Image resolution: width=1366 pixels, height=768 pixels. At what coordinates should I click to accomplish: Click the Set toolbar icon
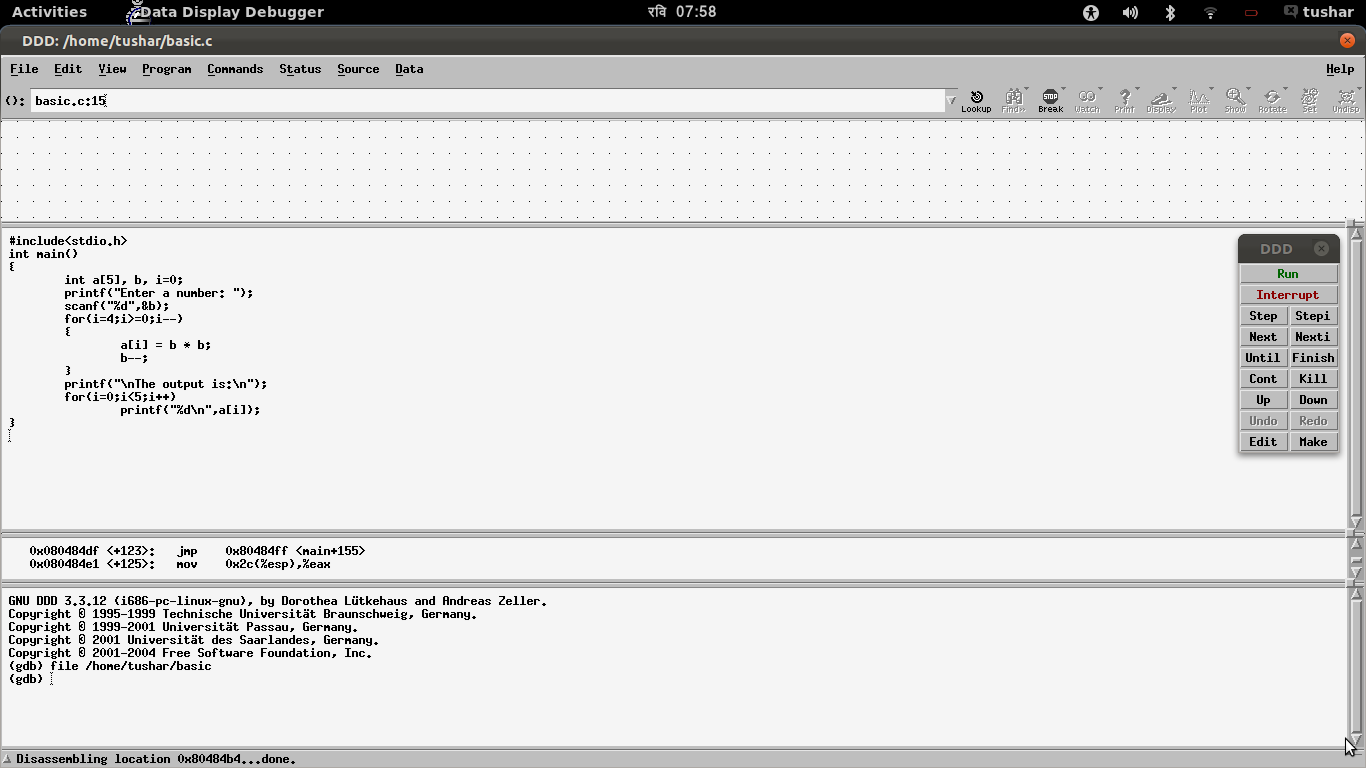pyautogui.click(x=1309, y=99)
